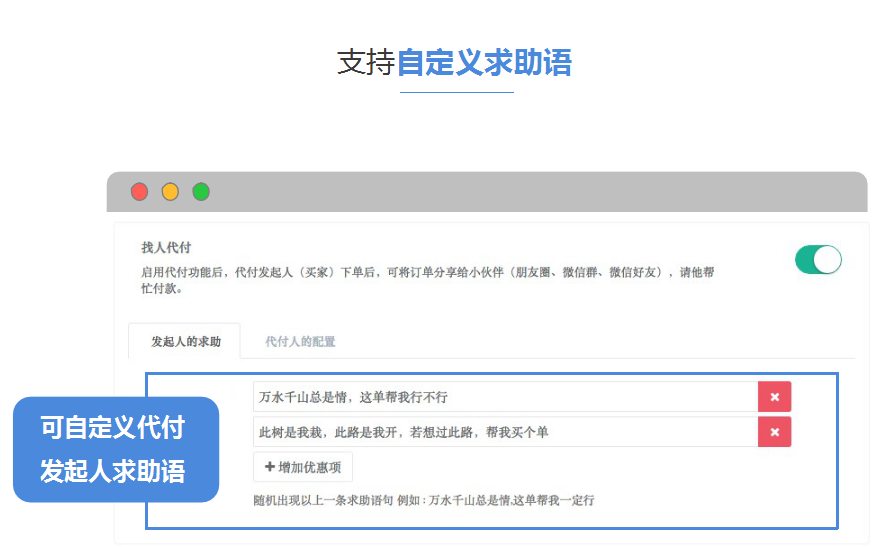Screen dimensions: 896x547
Task: Open the 代付人的配置 tab
Action: click(300, 342)
